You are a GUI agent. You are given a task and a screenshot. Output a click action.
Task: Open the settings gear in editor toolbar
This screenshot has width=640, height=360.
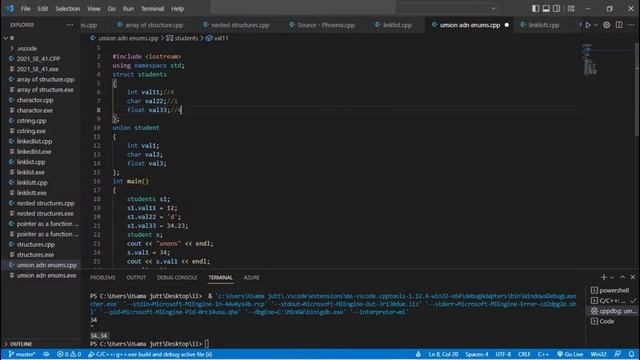(607, 25)
